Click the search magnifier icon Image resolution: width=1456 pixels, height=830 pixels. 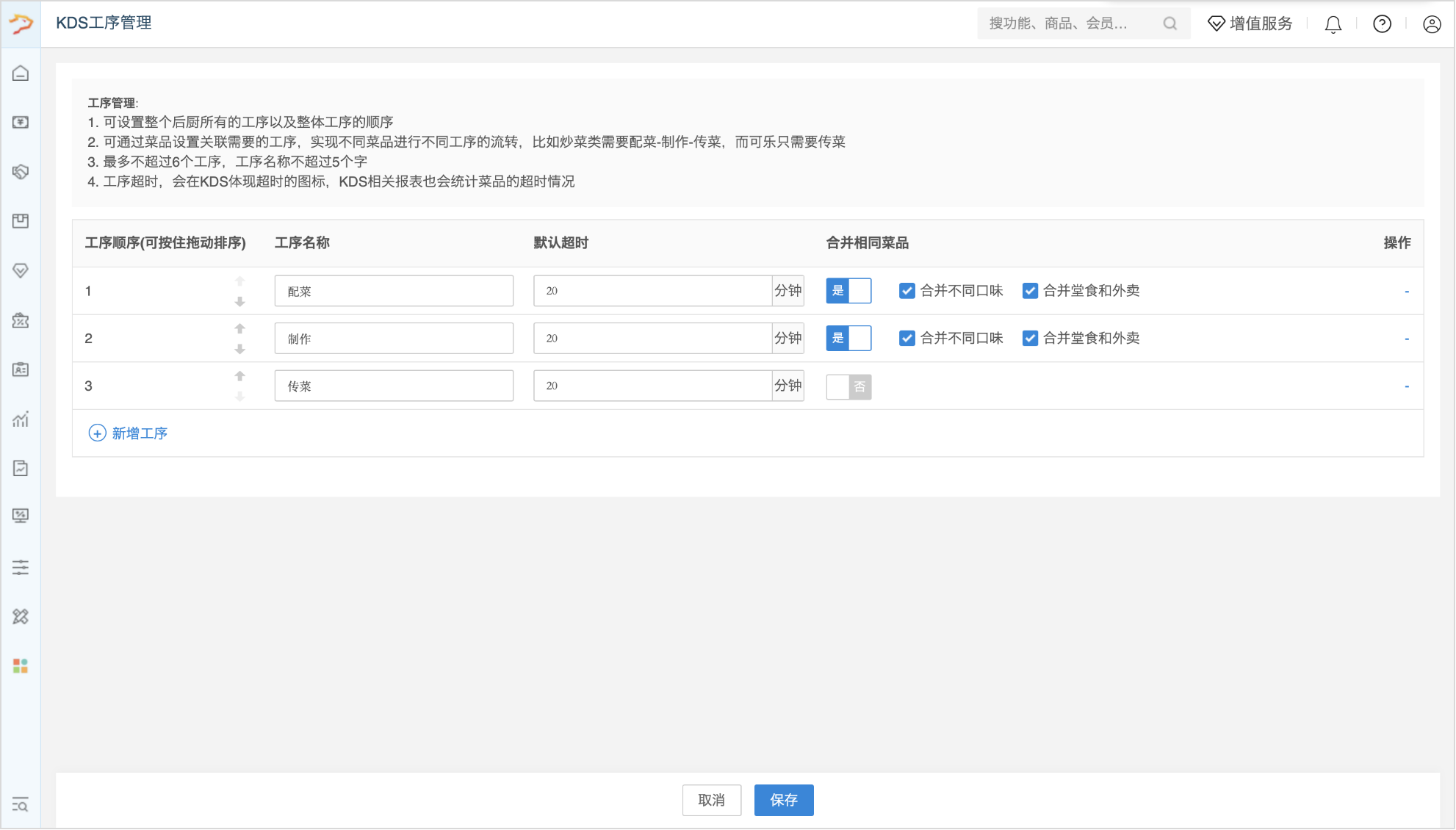(x=1170, y=24)
